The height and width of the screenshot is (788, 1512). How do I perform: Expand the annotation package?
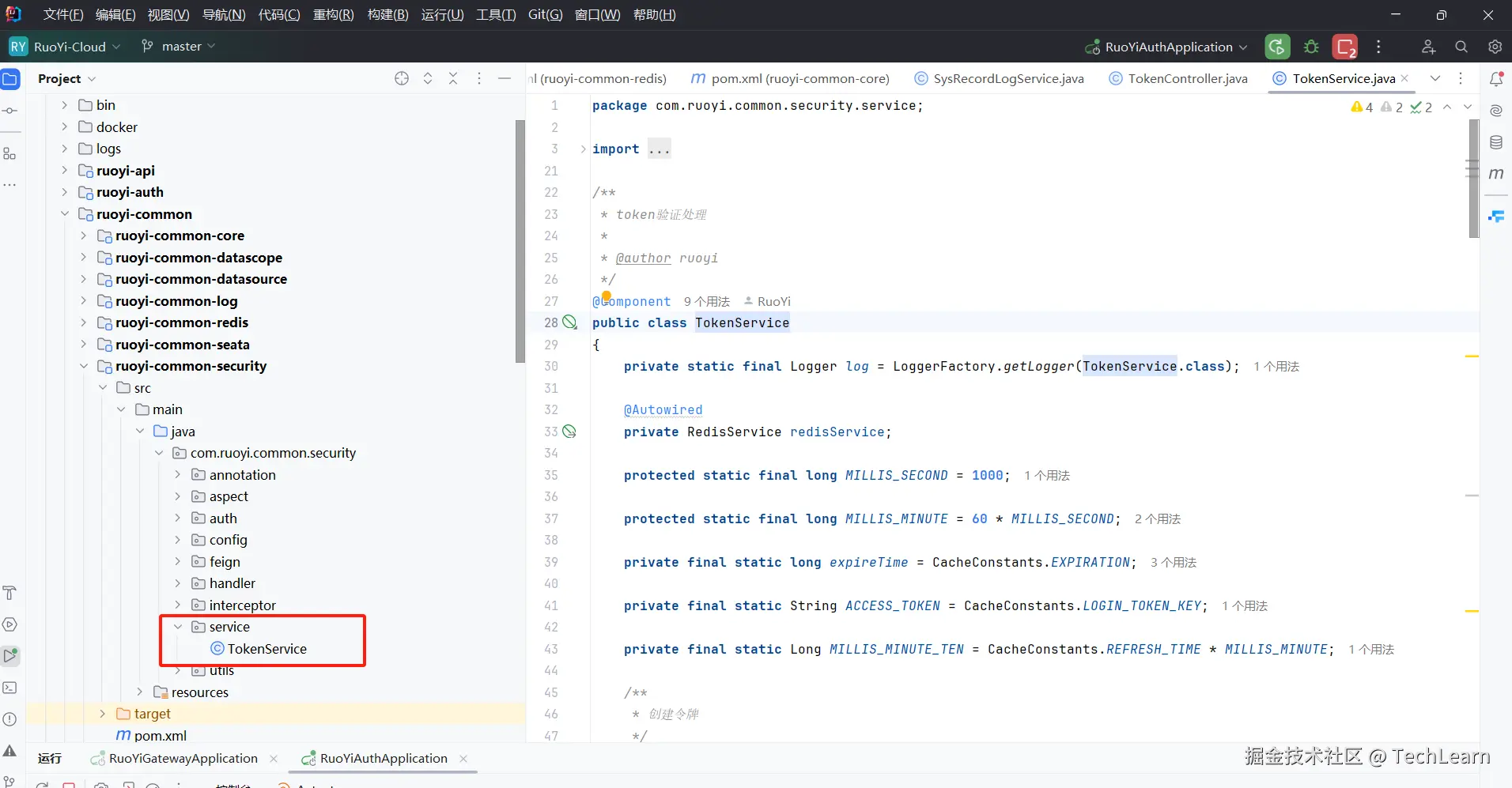click(178, 475)
